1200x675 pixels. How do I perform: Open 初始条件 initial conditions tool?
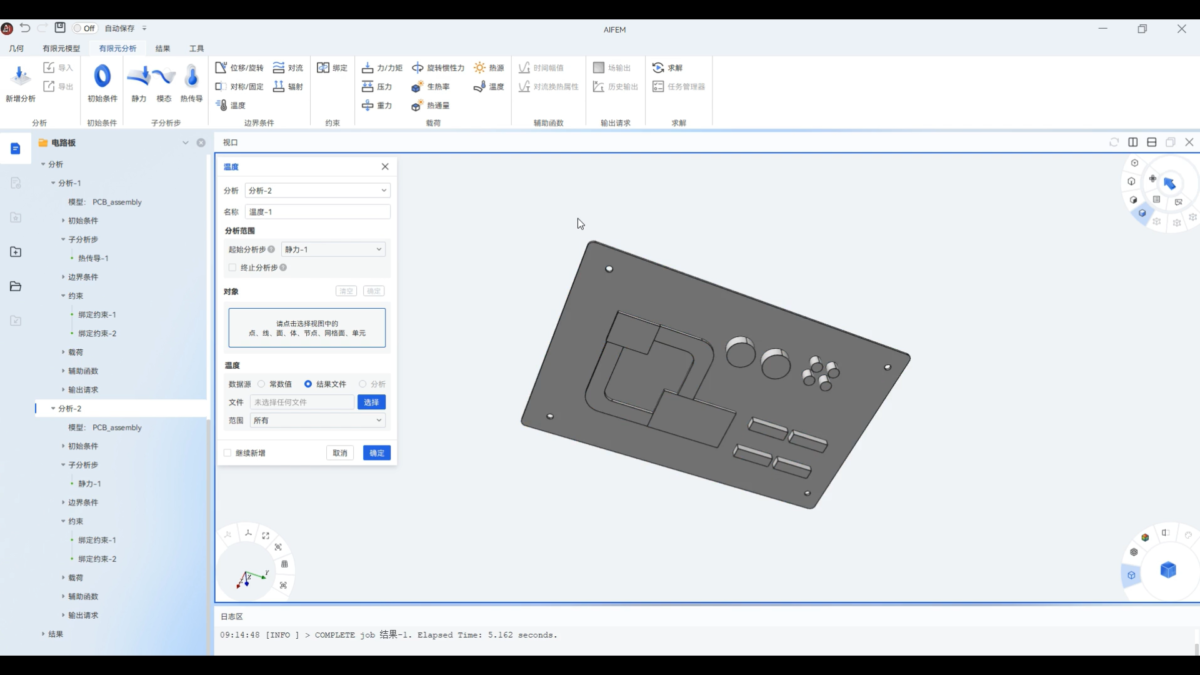tap(102, 78)
